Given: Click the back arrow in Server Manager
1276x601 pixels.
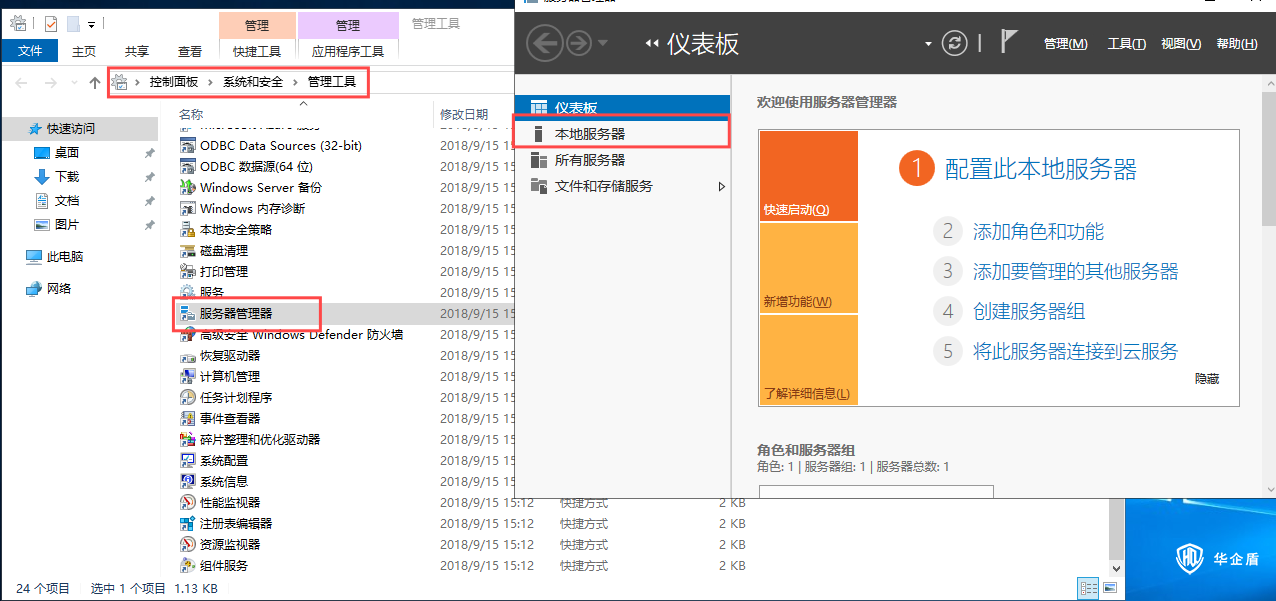Looking at the screenshot, I should pos(544,43).
